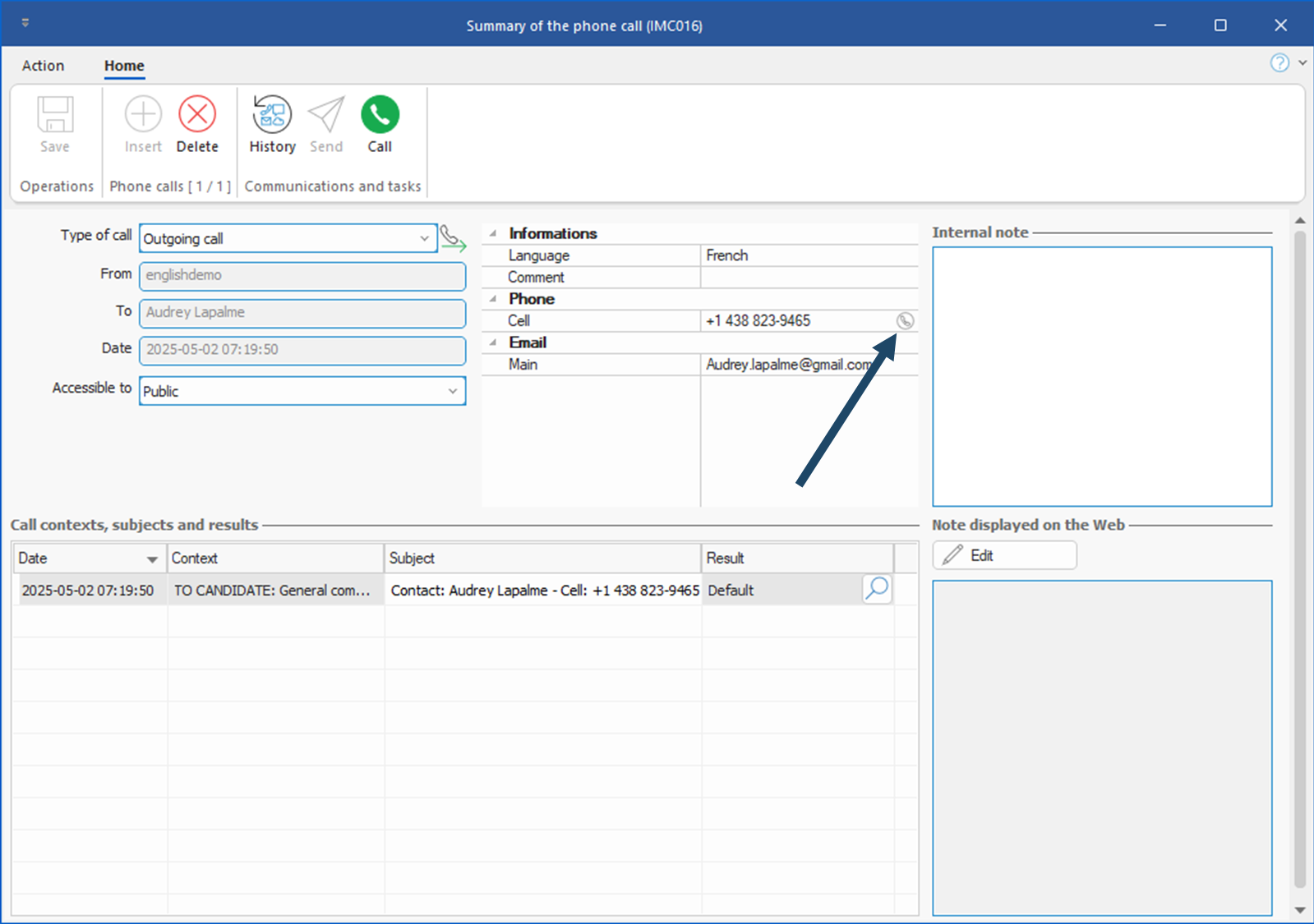Expand the Accessible to dropdown
Image resolution: width=1314 pixels, height=924 pixels.
[x=452, y=391]
